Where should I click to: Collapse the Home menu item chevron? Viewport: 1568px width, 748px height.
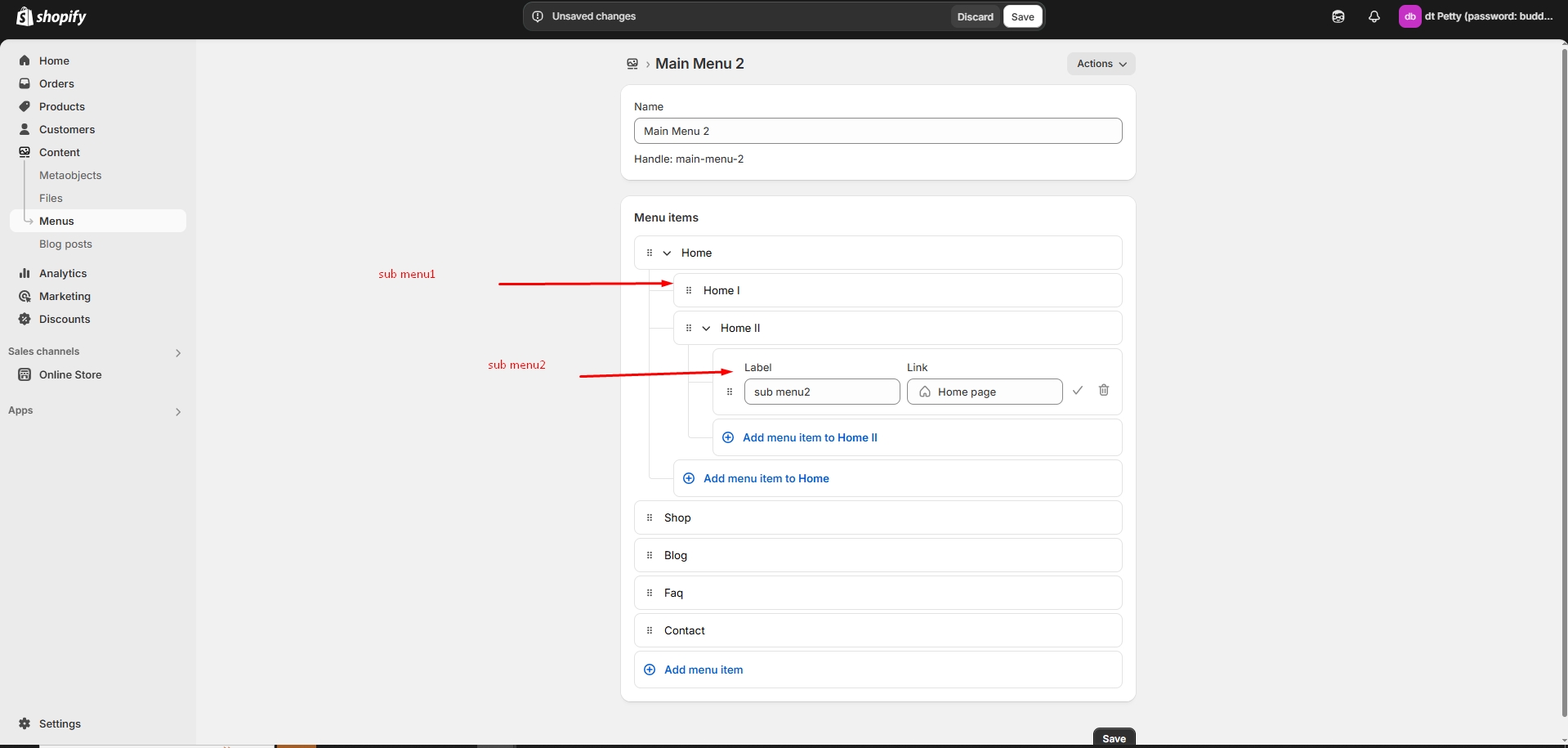click(x=667, y=253)
